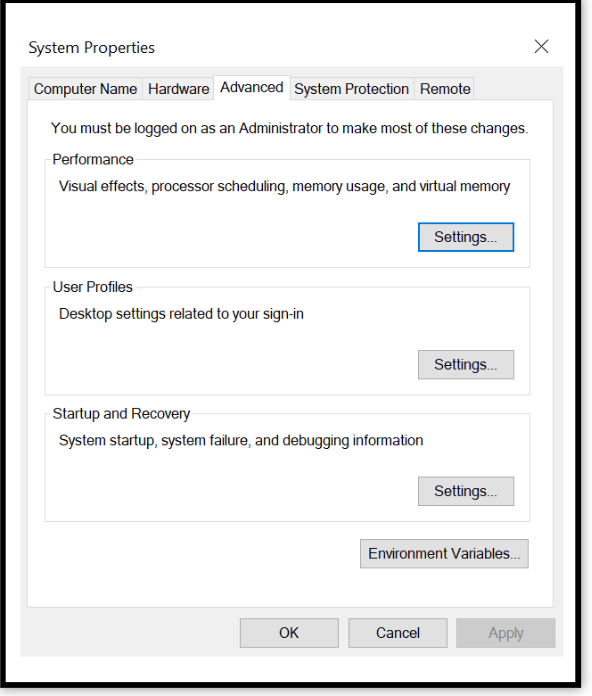This screenshot has width=592, height=696.
Task: Go to the System Protection tab
Action: click(351, 89)
